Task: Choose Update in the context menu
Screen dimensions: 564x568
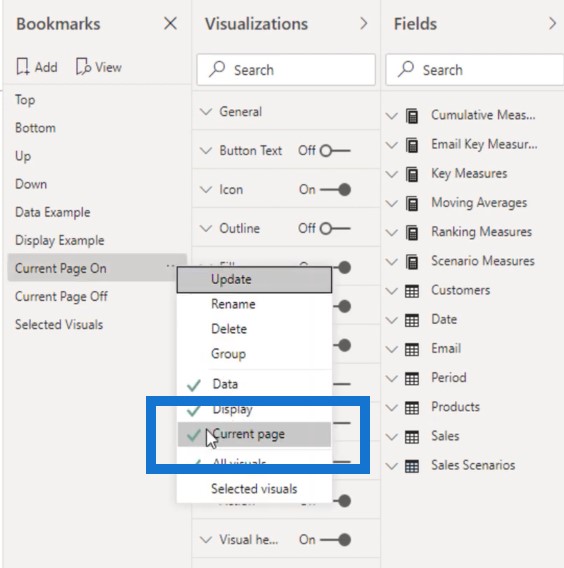Action: click(x=254, y=280)
